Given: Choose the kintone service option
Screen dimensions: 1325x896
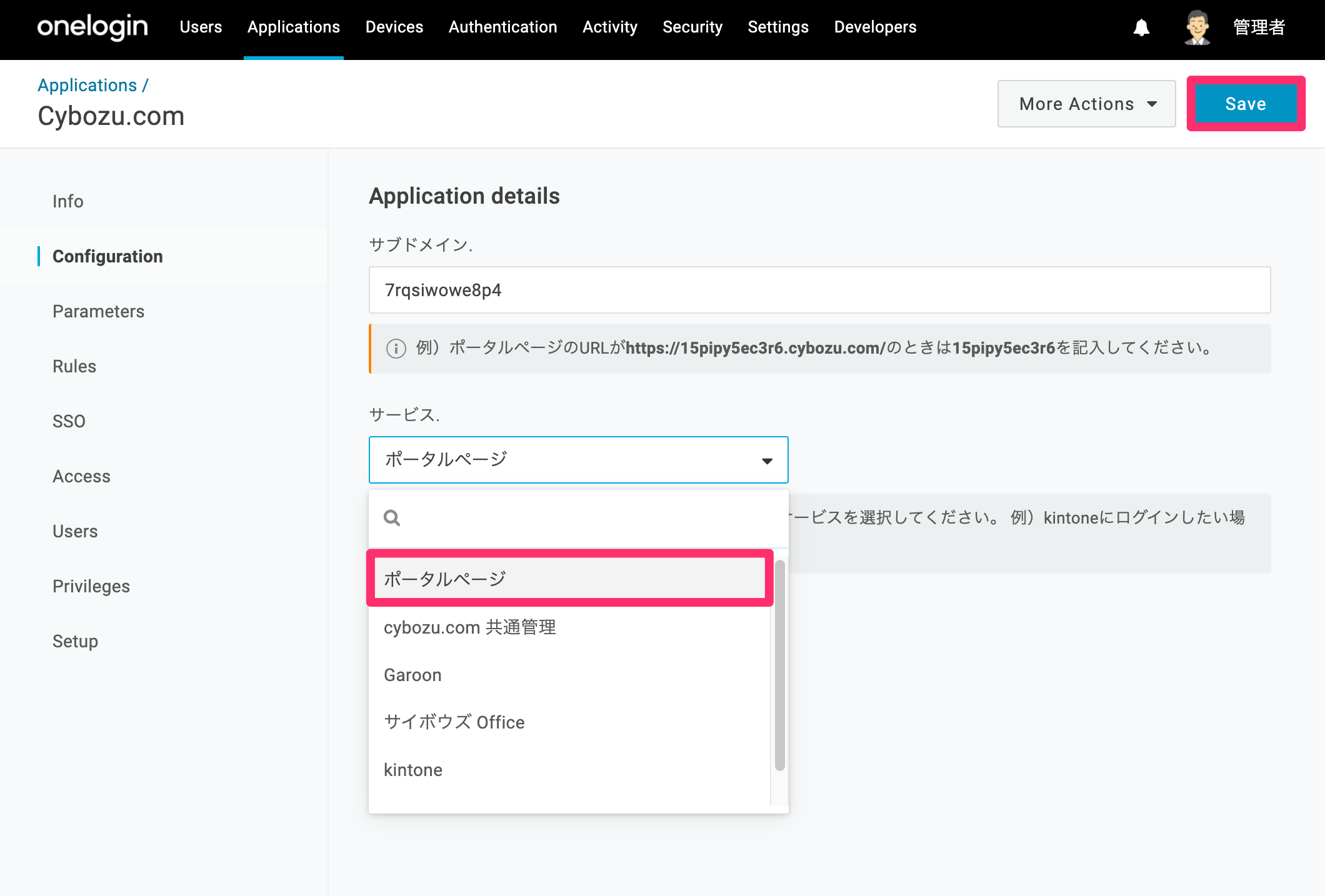Looking at the screenshot, I should [570, 770].
